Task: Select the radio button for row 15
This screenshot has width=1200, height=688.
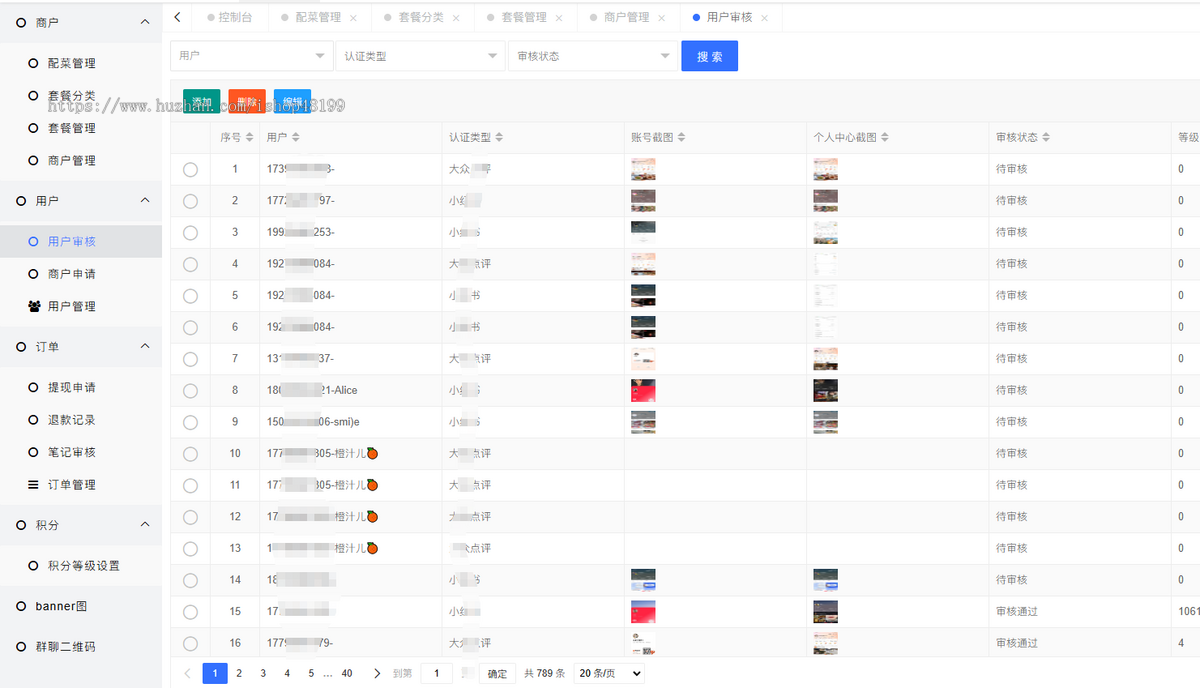Action: point(190,611)
